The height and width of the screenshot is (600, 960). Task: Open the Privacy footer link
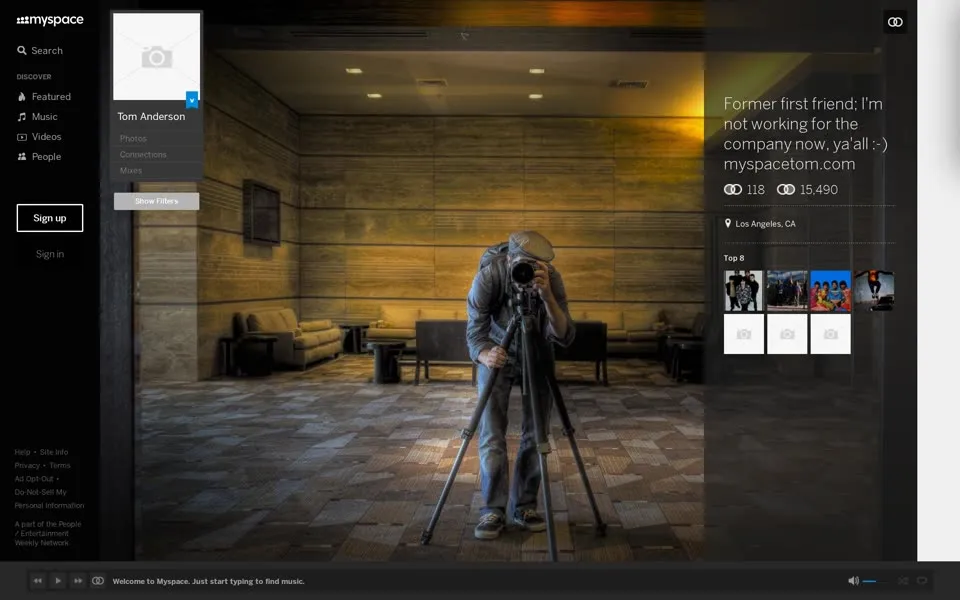click(27, 466)
